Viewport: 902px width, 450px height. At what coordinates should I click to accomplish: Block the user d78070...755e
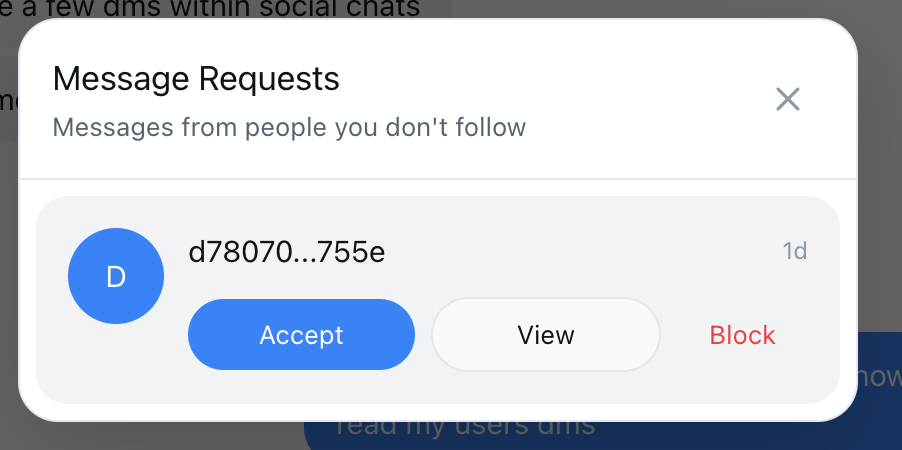742,335
